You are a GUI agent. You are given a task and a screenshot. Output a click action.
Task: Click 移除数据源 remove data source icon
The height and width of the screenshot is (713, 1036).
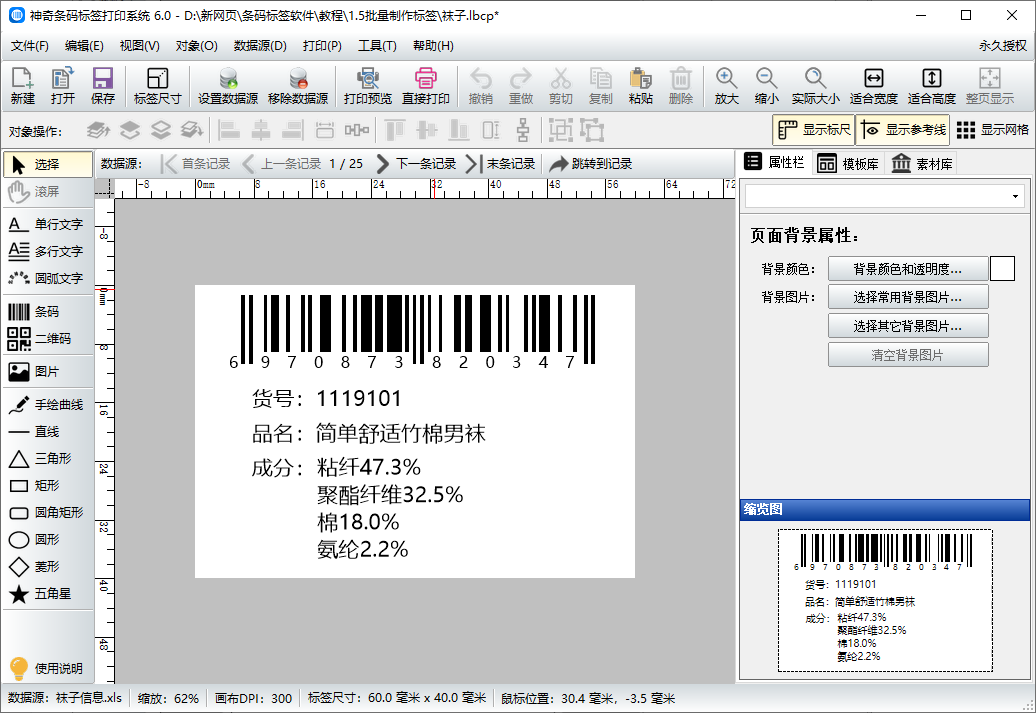coord(298,85)
